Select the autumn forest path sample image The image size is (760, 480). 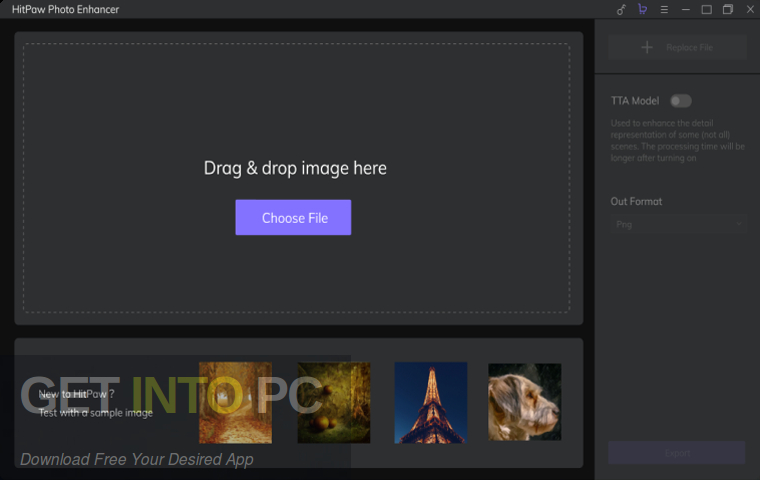236,402
